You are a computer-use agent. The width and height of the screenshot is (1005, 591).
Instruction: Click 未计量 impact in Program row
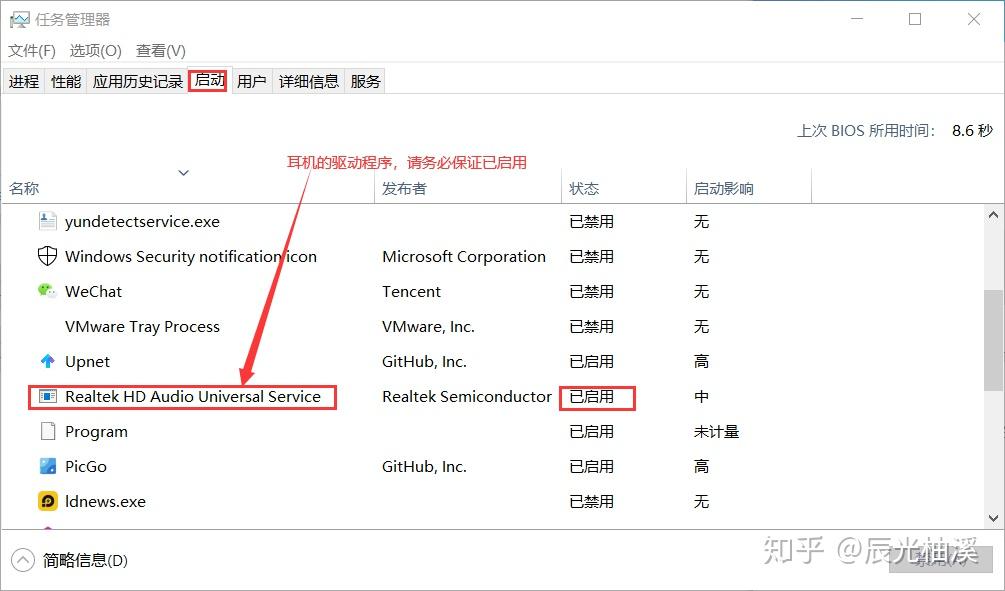click(717, 431)
